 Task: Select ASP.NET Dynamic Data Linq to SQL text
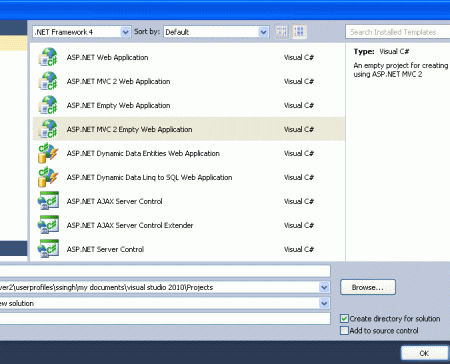[149, 177]
